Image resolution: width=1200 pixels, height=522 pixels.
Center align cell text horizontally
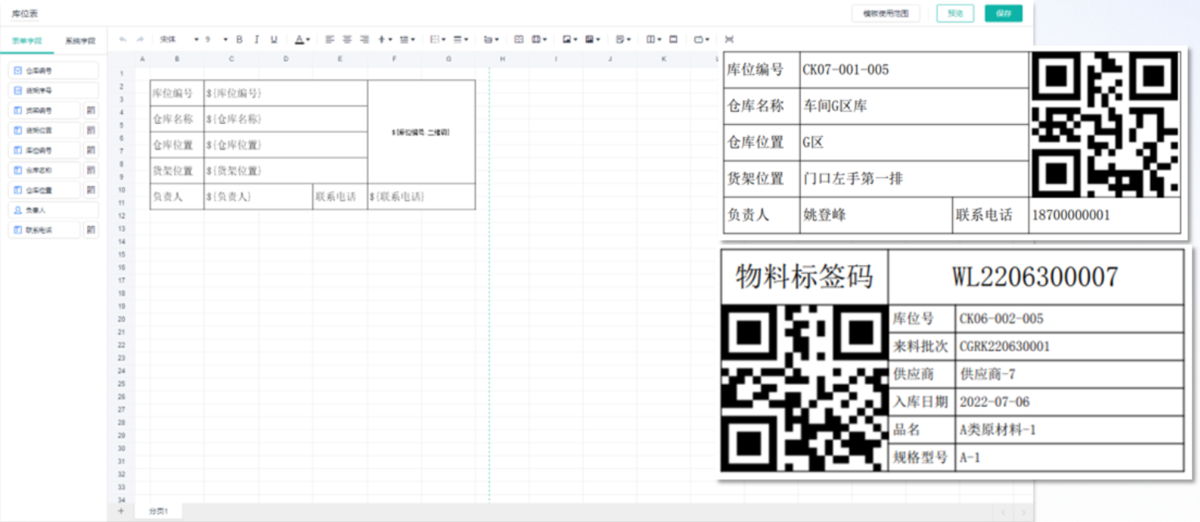point(347,39)
